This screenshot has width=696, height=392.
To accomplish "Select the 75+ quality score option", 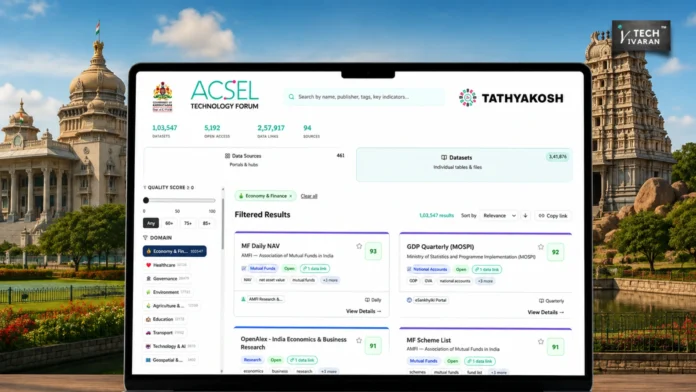I will 188,223.
